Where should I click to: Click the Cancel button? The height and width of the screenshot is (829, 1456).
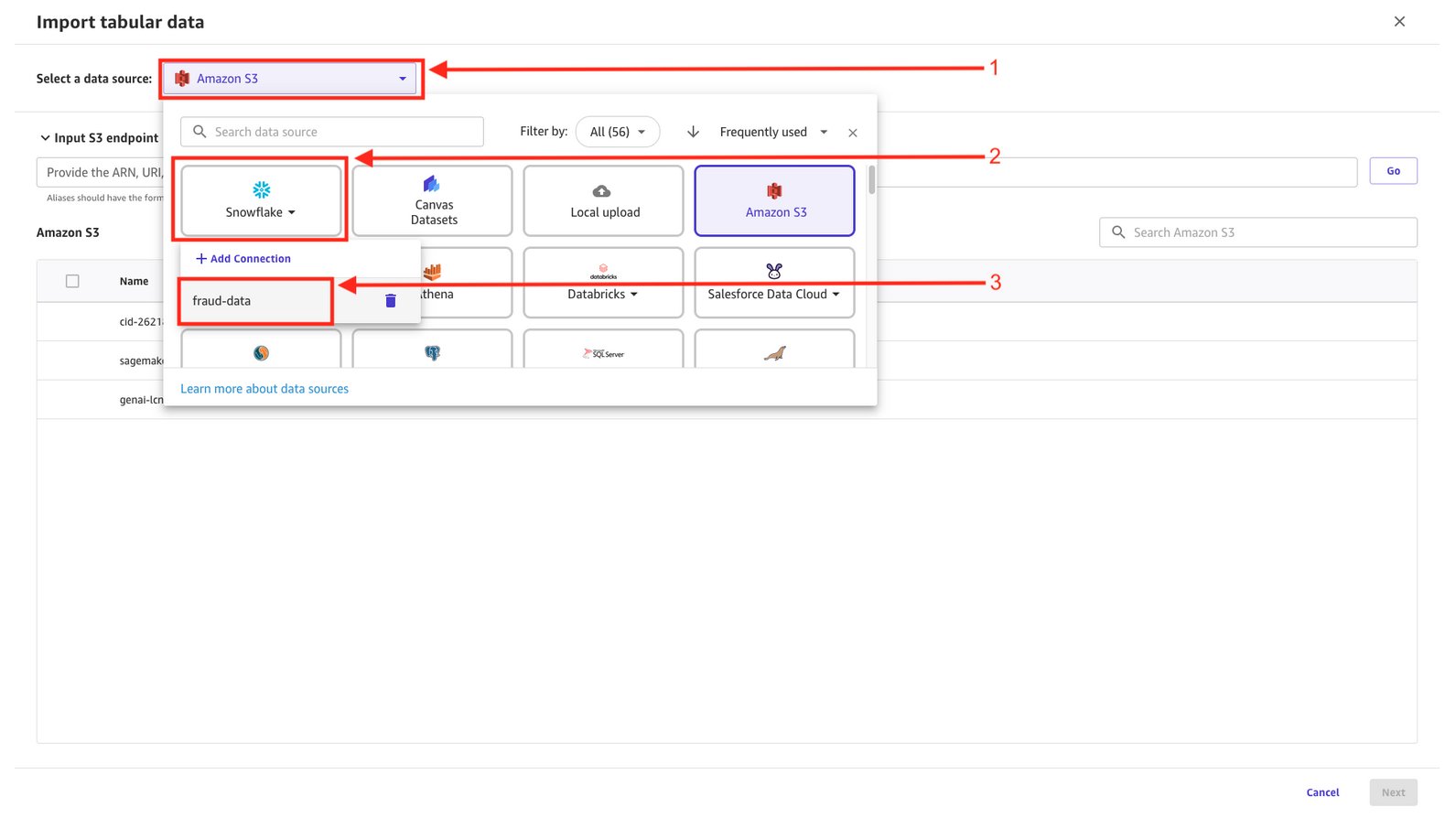click(x=1322, y=792)
